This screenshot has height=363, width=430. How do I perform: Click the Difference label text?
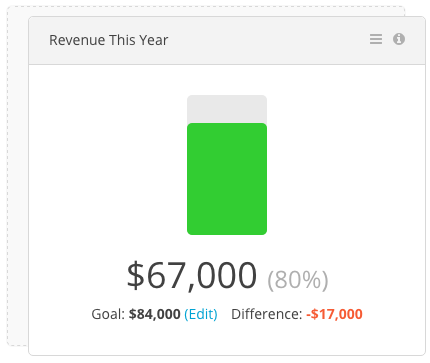coord(267,314)
